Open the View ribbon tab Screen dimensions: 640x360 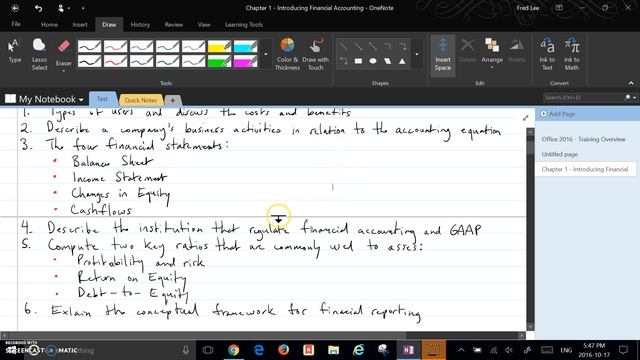pyautogui.click(x=204, y=24)
